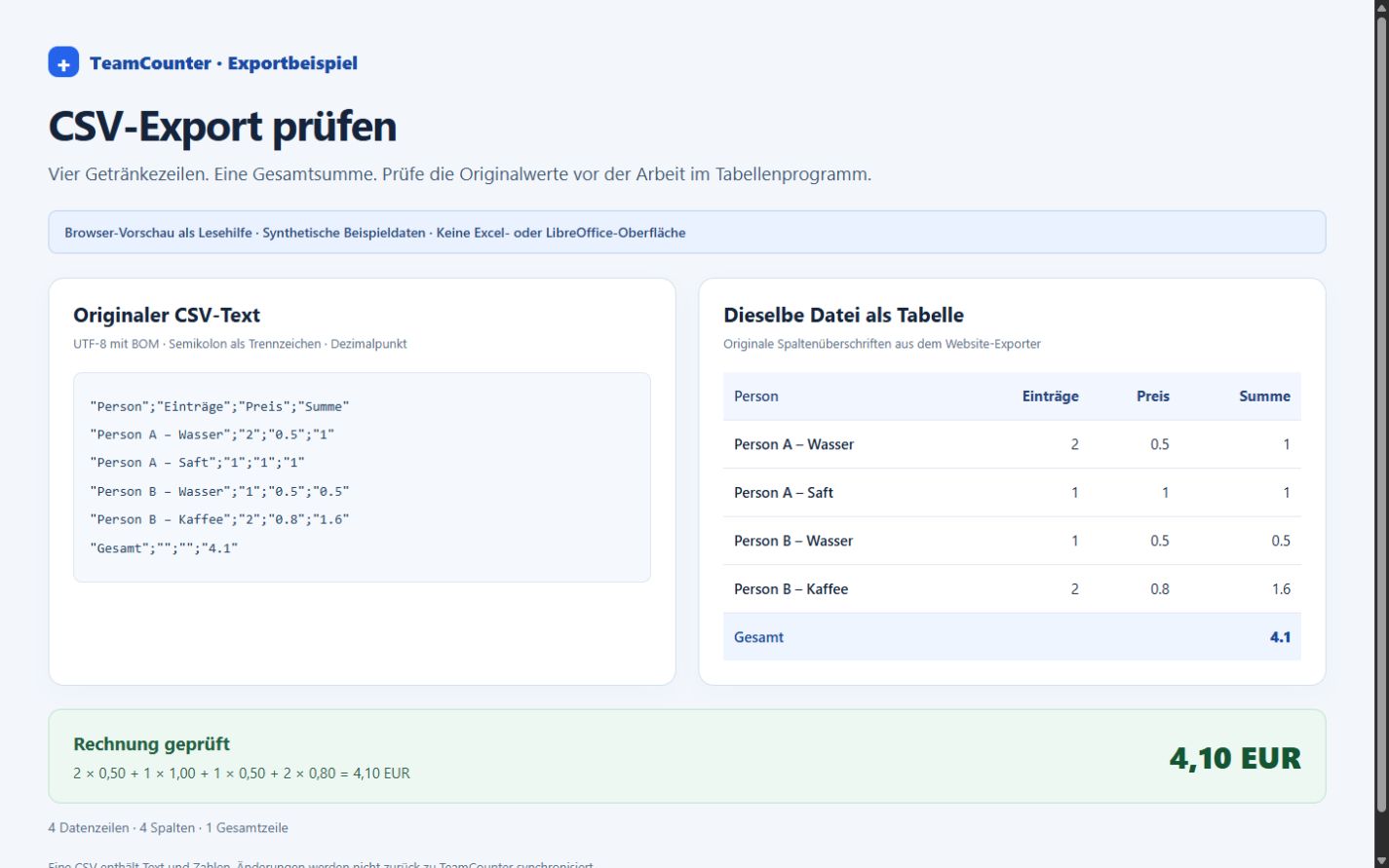Click the Browser-Vorschau als Lesehilfe notice banner
1389x868 pixels.
[x=686, y=232]
